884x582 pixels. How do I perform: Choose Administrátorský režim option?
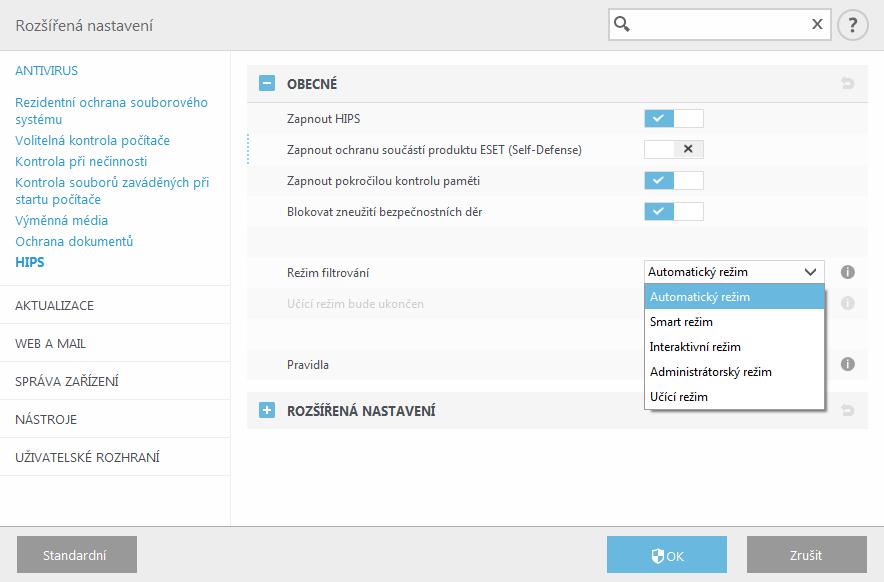(734, 372)
